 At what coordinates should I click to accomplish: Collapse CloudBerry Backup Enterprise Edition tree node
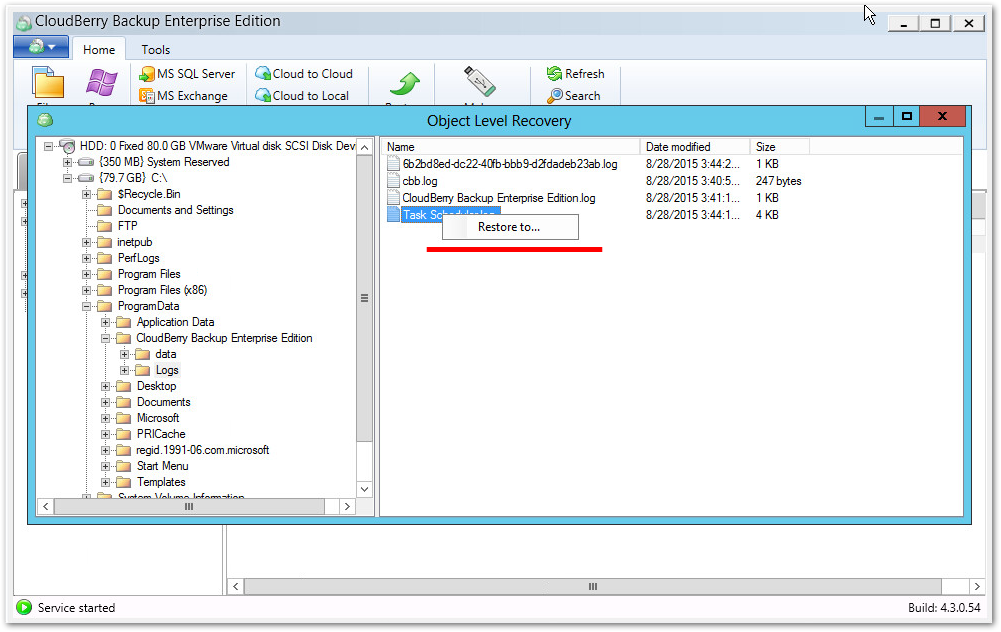pyautogui.click(x=105, y=338)
